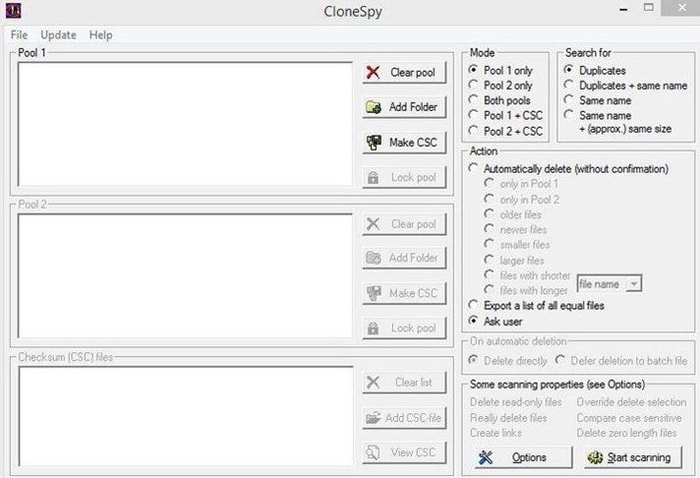Image resolution: width=700 pixels, height=478 pixels.
Task: Click the gear icon on Start scanning
Action: [x=594, y=457]
